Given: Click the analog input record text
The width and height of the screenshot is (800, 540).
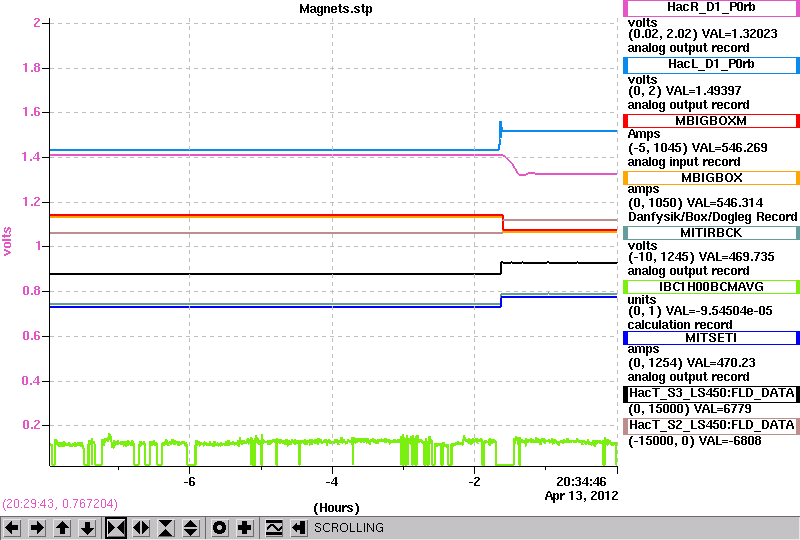Looking at the screenshot, I should point(684,162).
